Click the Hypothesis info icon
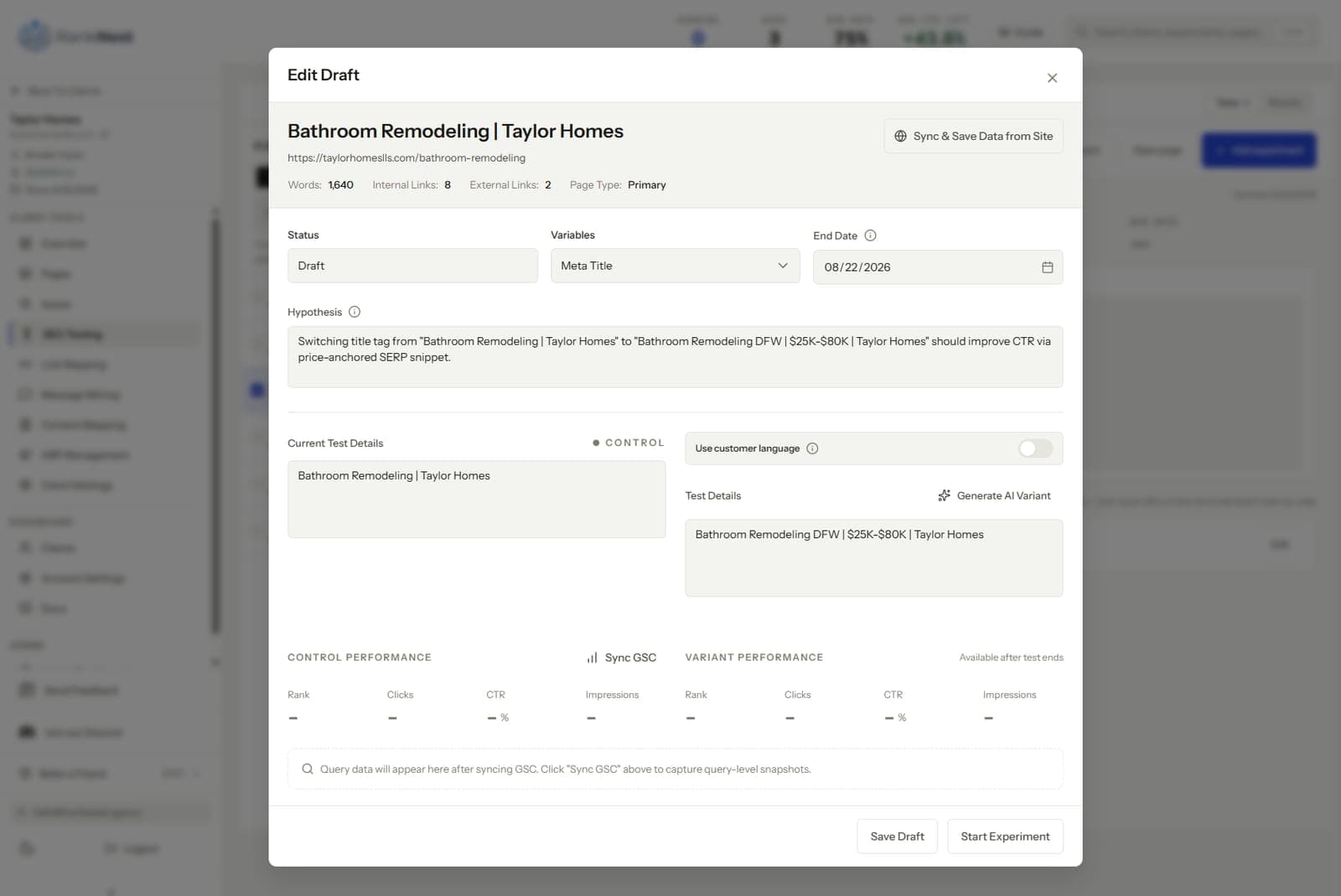The height and width of the screenshot is (896, 1341). (355, 312)
